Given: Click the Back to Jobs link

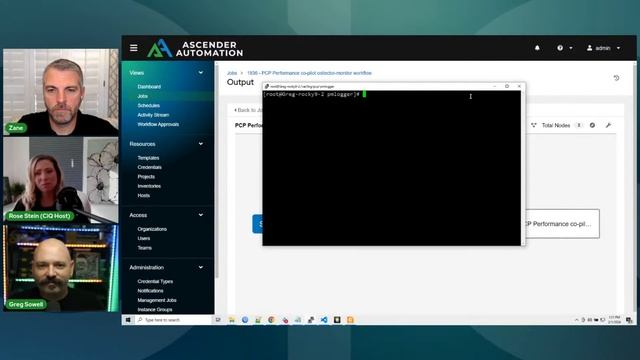Looking at the screenshot, I should (x=248, y=110).
